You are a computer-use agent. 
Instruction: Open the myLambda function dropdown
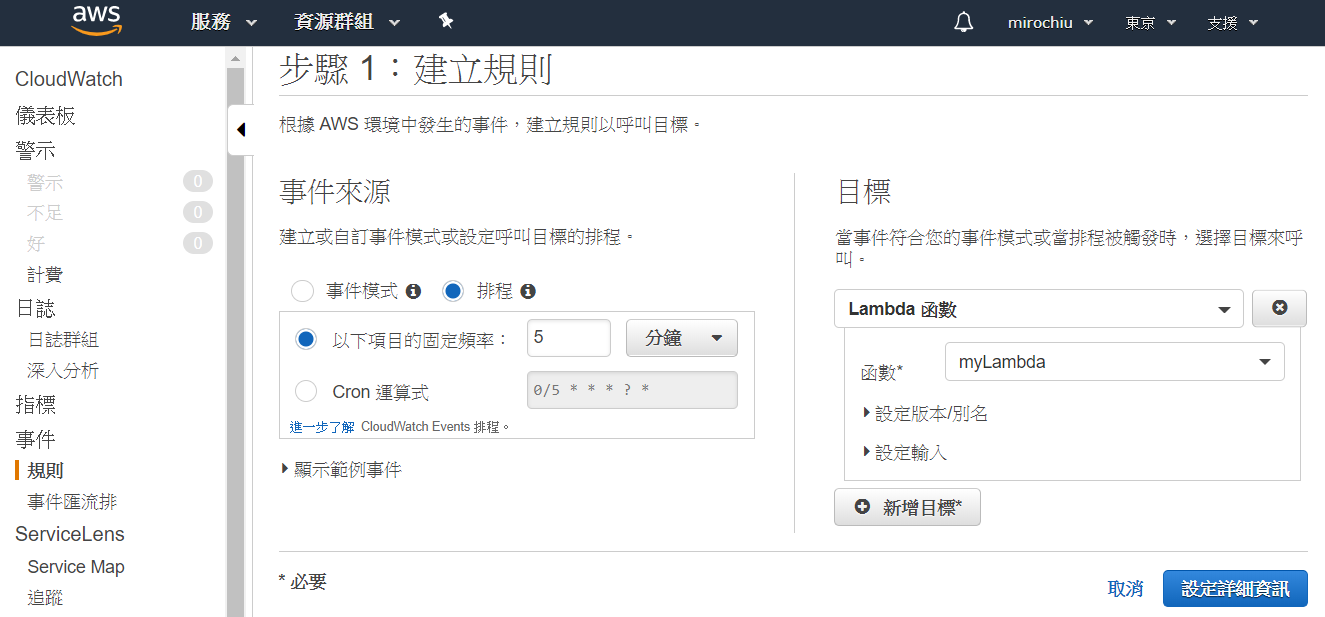[x=1114, y=362]
